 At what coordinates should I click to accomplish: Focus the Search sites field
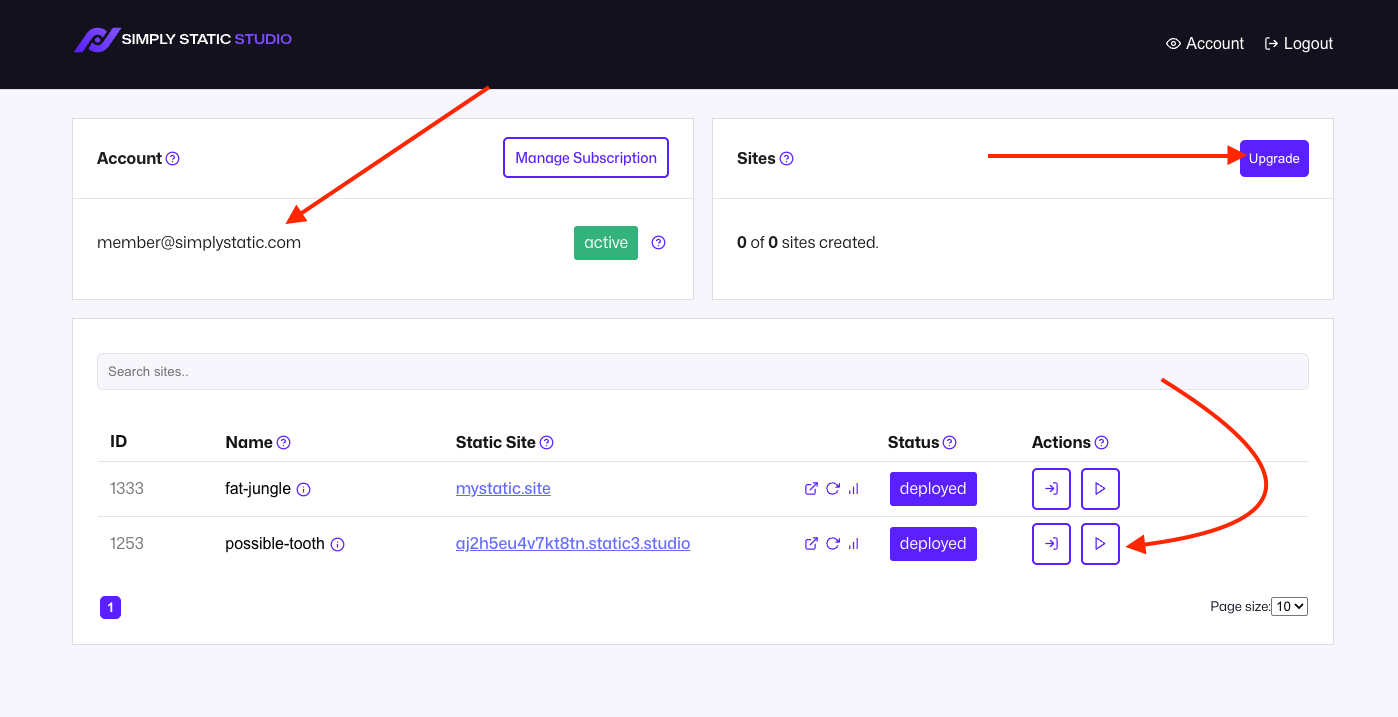(702, 371)
